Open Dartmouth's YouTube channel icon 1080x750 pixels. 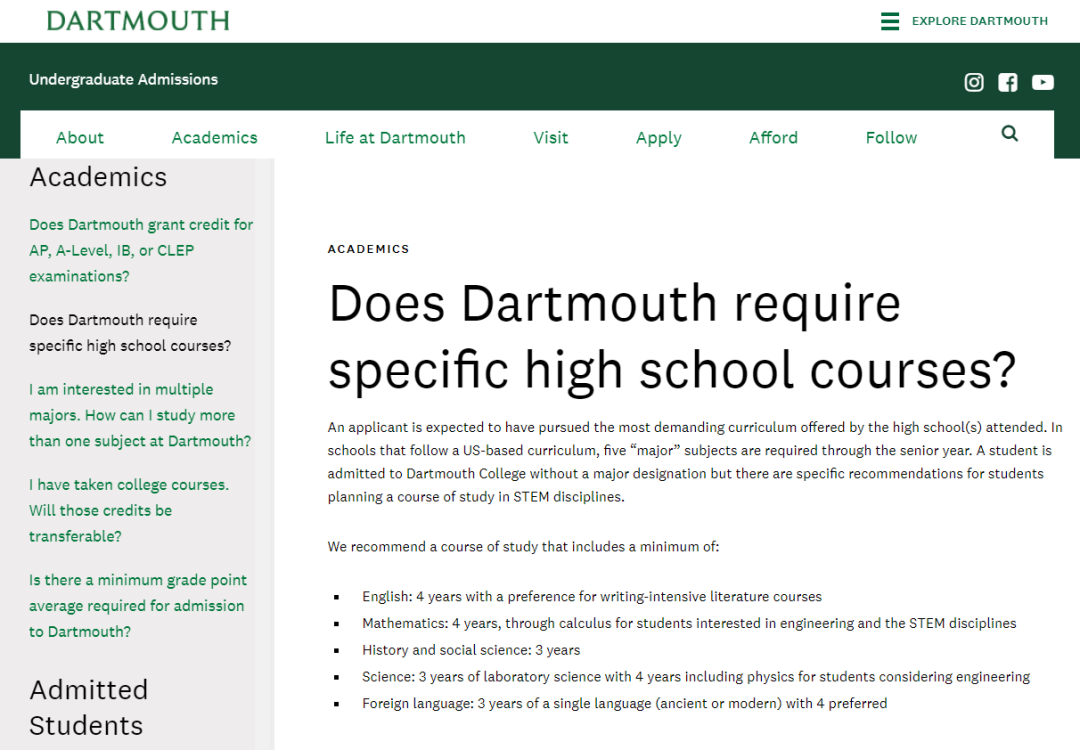pos(1042,83)
